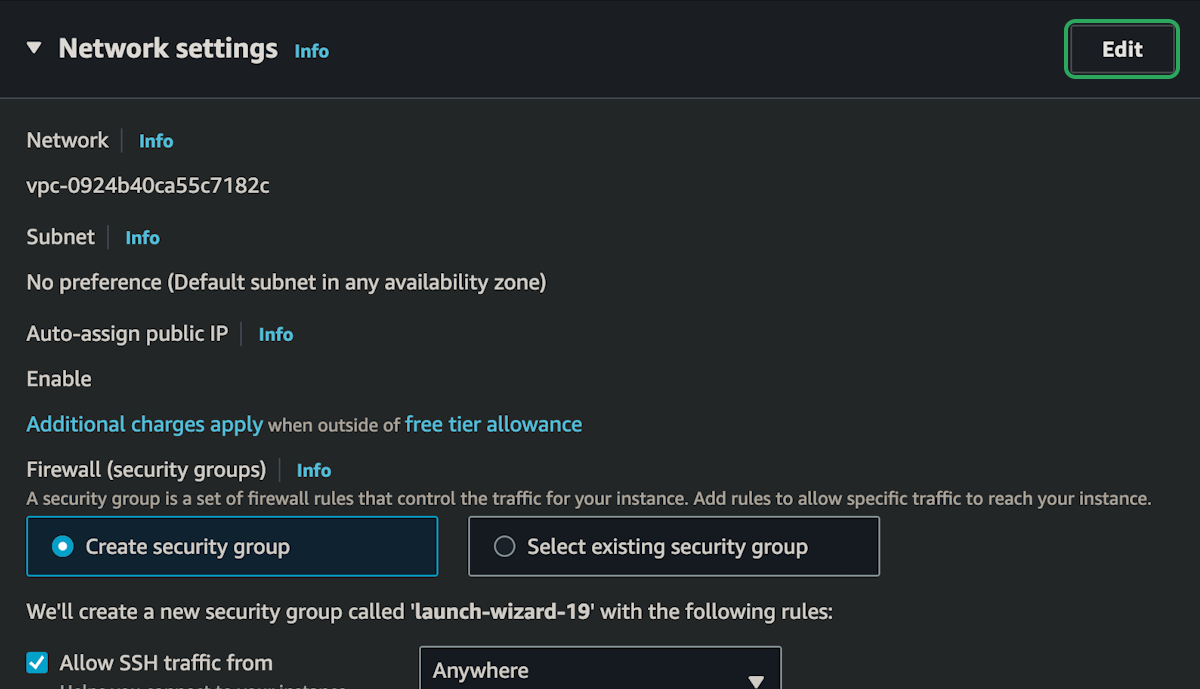Open the Anywhere source dropdown
The width and height of the screenshot is (1200, 689).
[600, 669]
